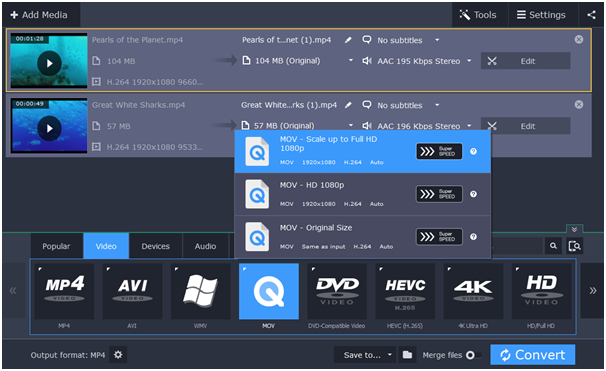Click the format search input field
Screen dimensions: 606x371
517,246
